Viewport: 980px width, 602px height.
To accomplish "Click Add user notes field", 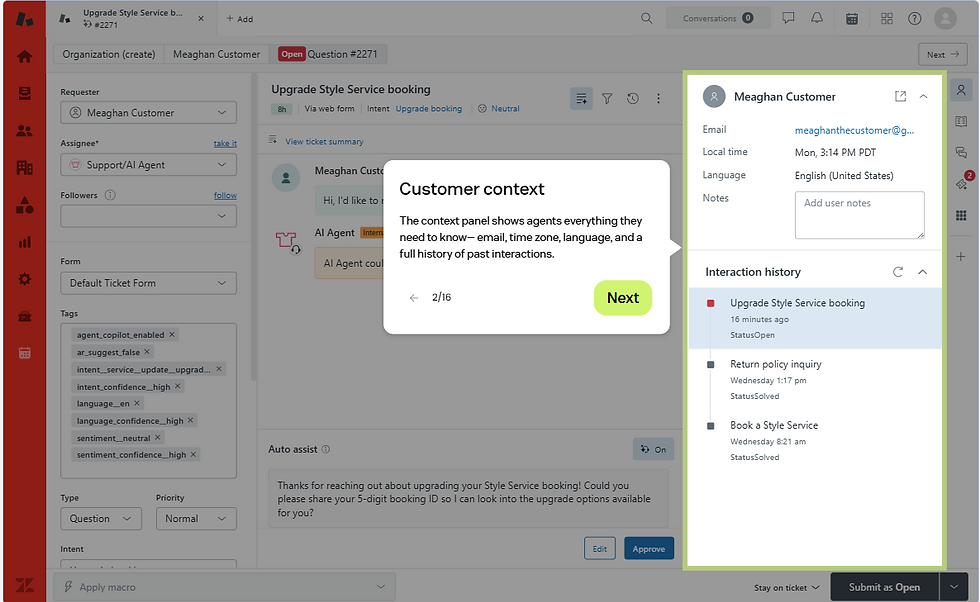I will click(859, 215).
